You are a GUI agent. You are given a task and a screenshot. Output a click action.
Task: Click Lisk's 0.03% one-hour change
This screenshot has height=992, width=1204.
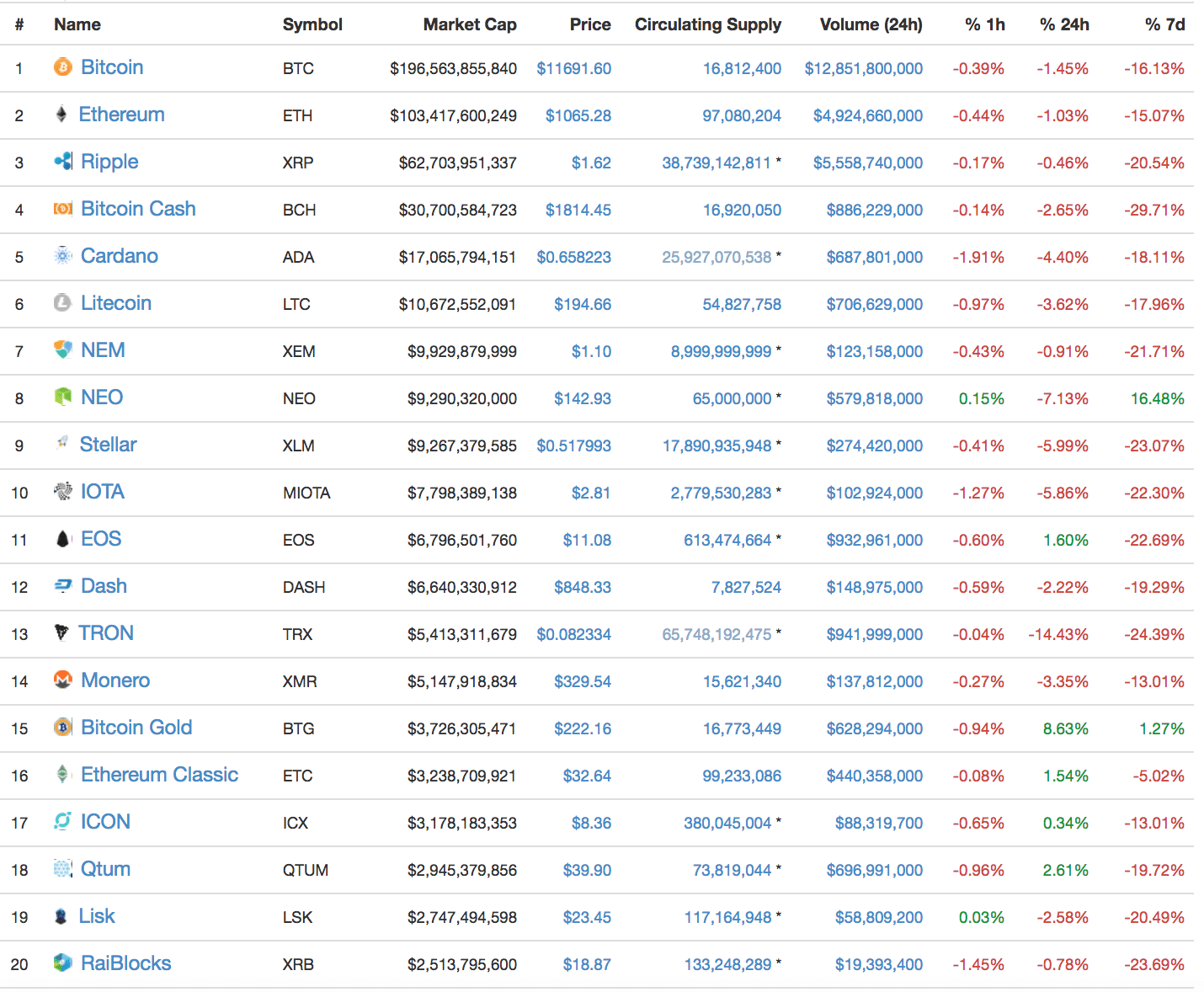[x=982, y=917]
